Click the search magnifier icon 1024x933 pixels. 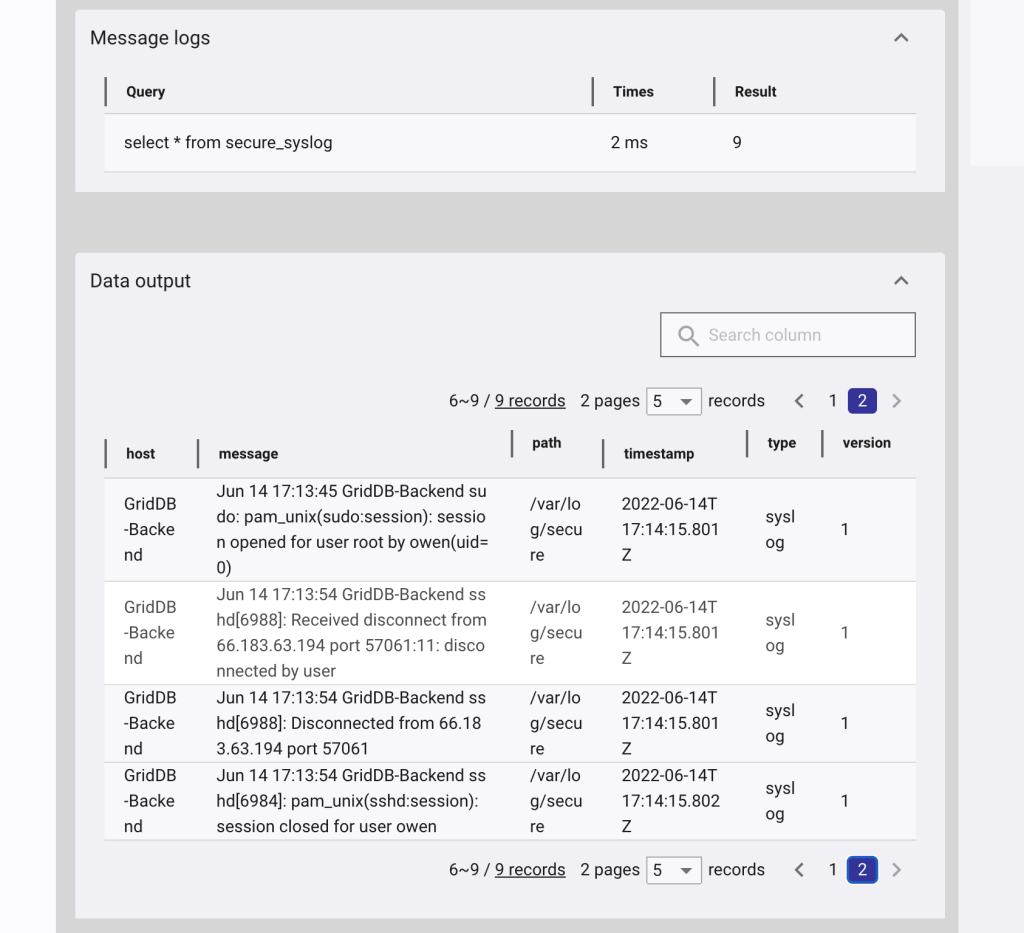(688, 335)
